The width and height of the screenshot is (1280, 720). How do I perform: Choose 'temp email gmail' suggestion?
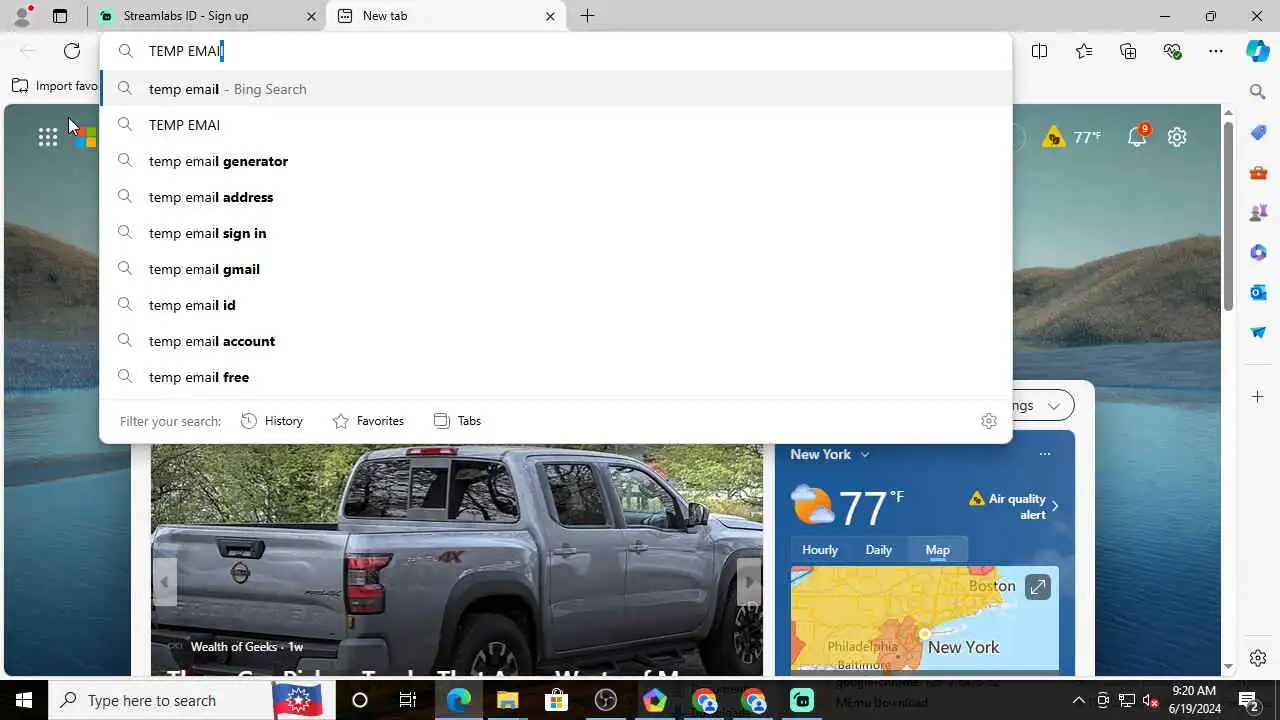point(556,269)
